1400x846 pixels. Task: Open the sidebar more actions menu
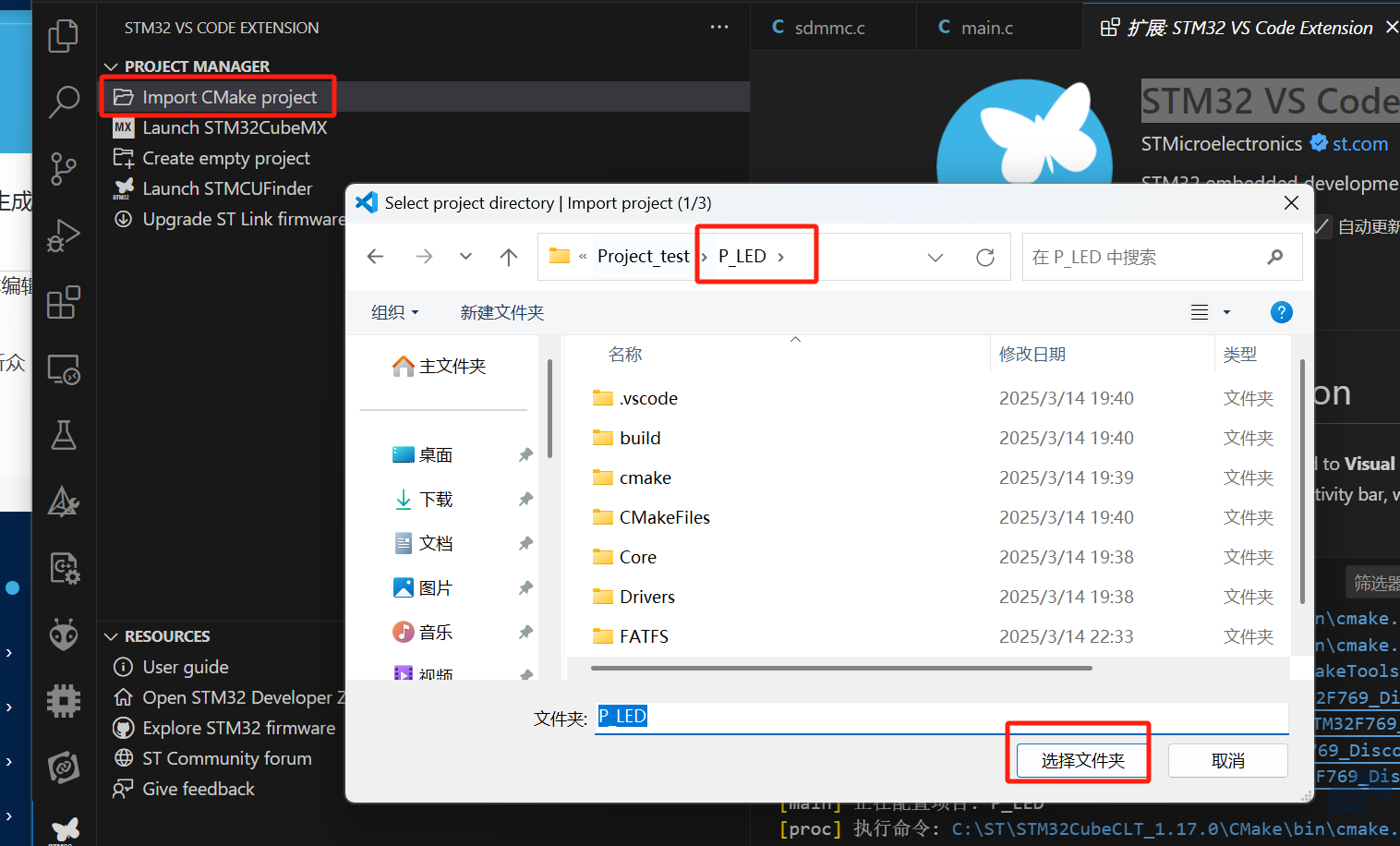pyautogui.click(x=719, y=28)
